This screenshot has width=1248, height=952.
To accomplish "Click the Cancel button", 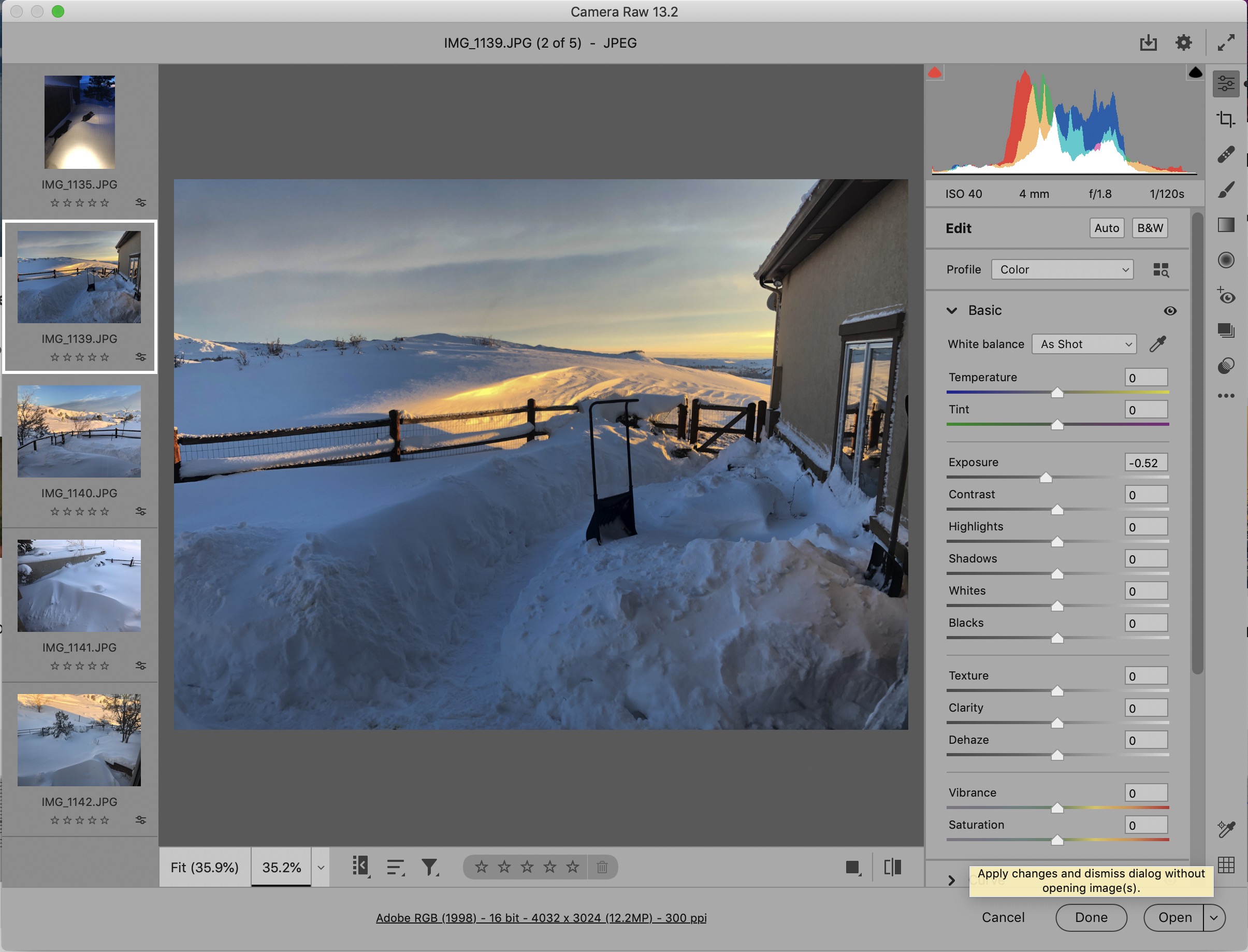I will (1003, 917).
